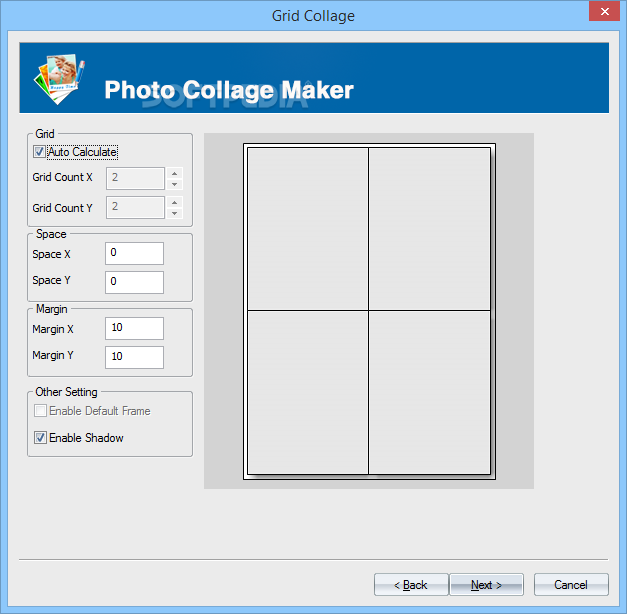Select the top-right cell in grid preview

[429, 229]
